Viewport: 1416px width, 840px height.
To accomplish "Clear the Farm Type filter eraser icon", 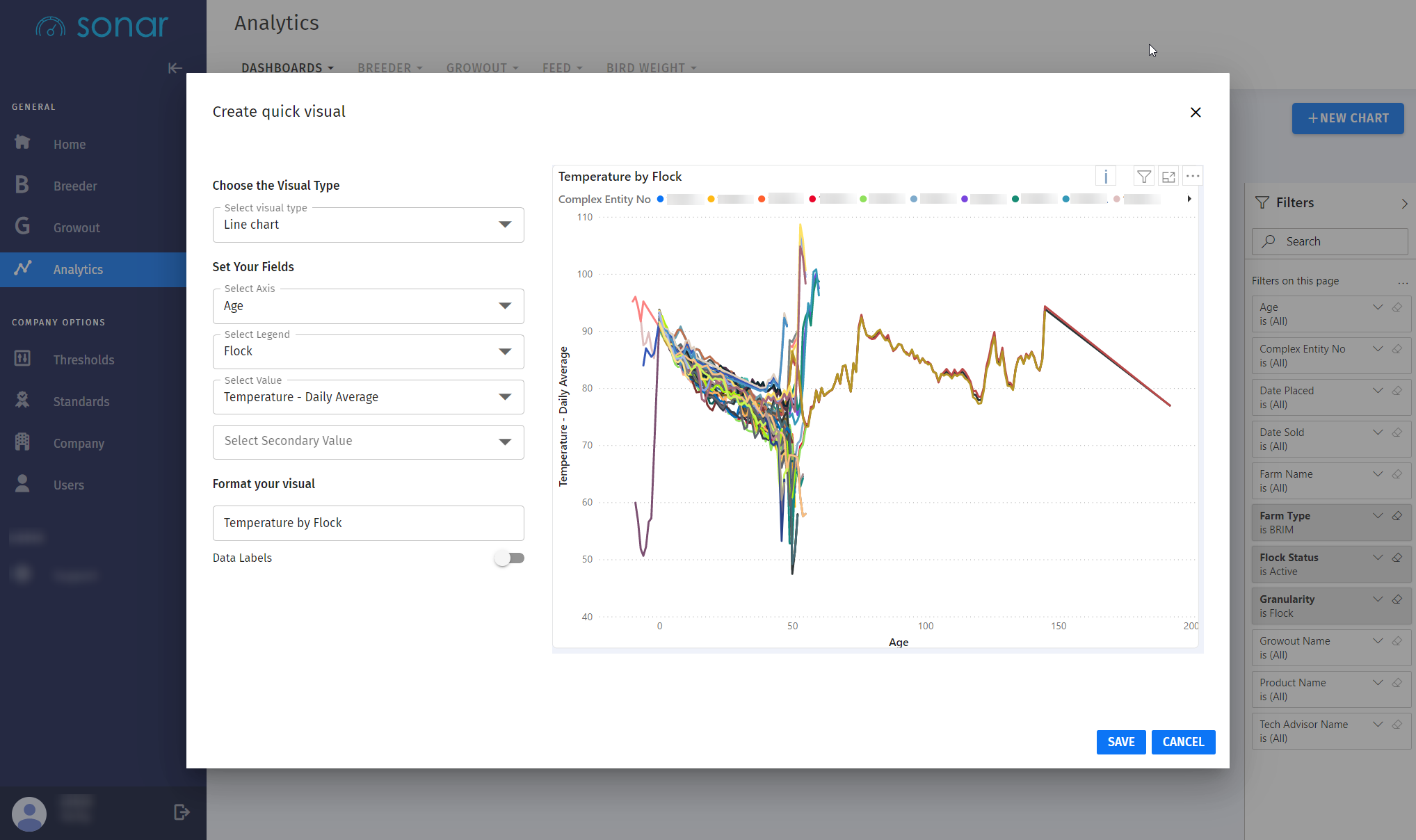I will click(x=1397, y=515).
